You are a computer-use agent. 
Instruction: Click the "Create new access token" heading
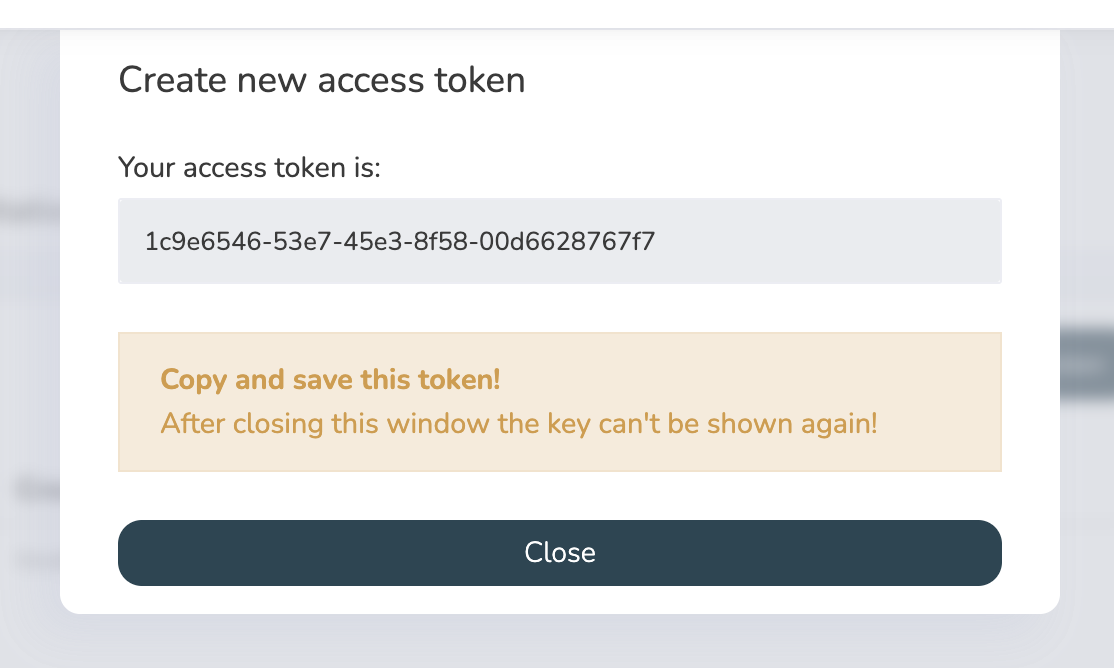click(x=322, y=80)
